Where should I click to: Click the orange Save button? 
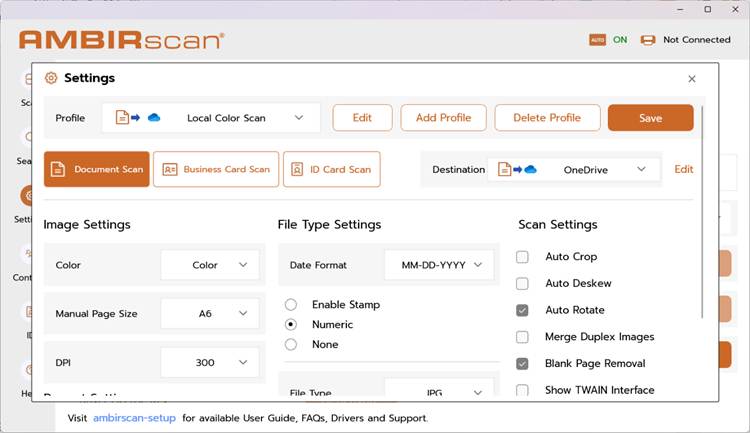[x=651, y=118]
